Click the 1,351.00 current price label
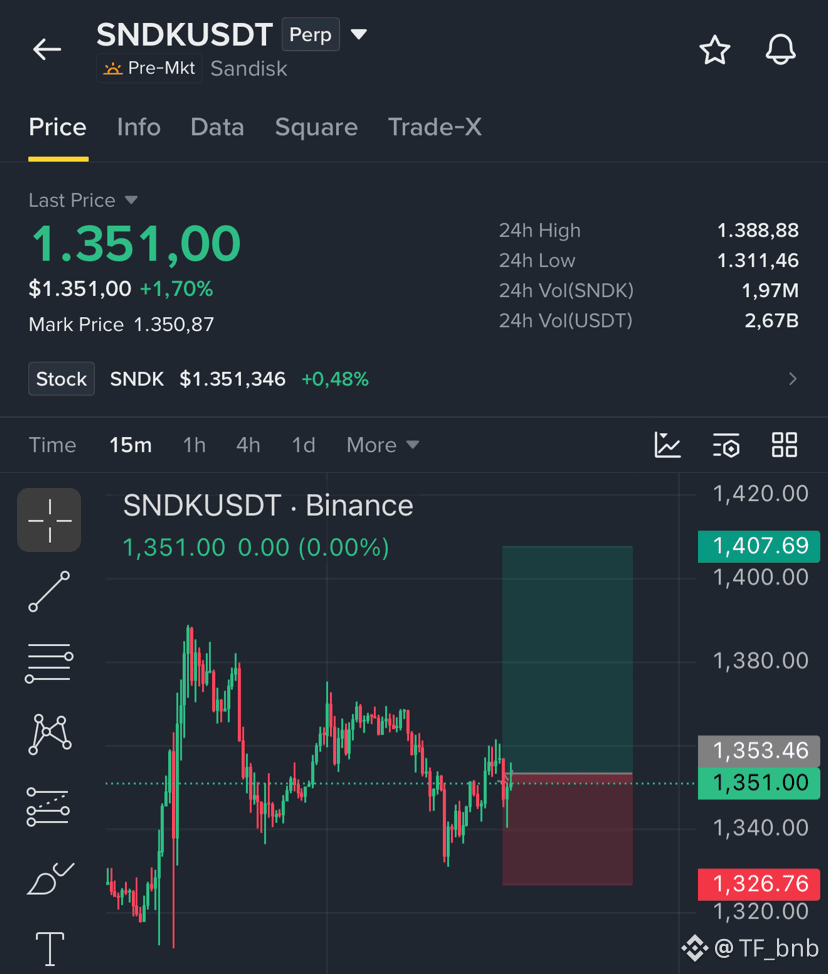828x974 pixels. click(759, 783)
